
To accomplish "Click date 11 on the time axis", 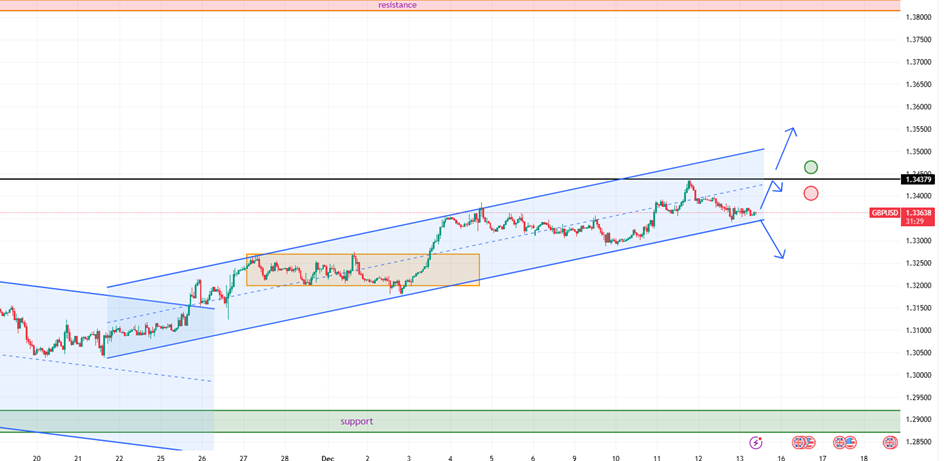I will pyautogui.click(x=657, y=456).
